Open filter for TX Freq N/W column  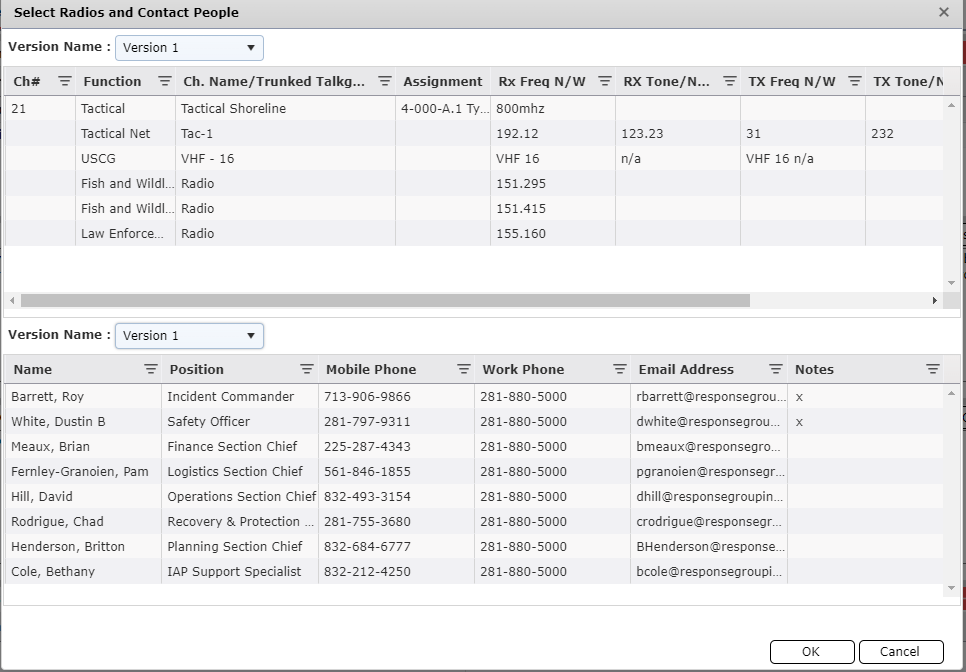pyautogui.click(x=854, y=81)
